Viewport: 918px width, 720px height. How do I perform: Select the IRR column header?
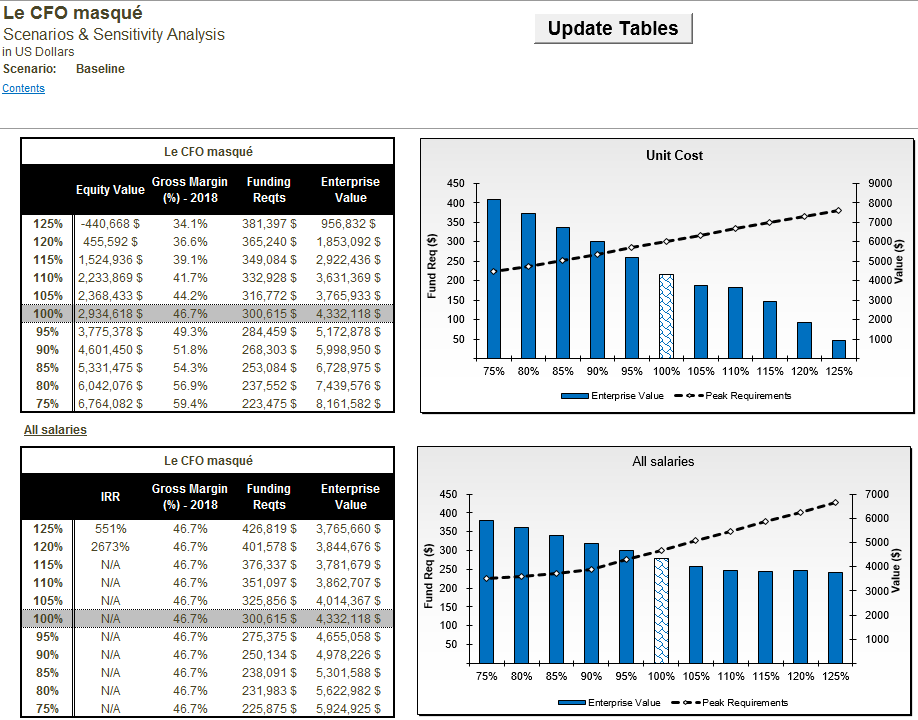pos(110,497)
